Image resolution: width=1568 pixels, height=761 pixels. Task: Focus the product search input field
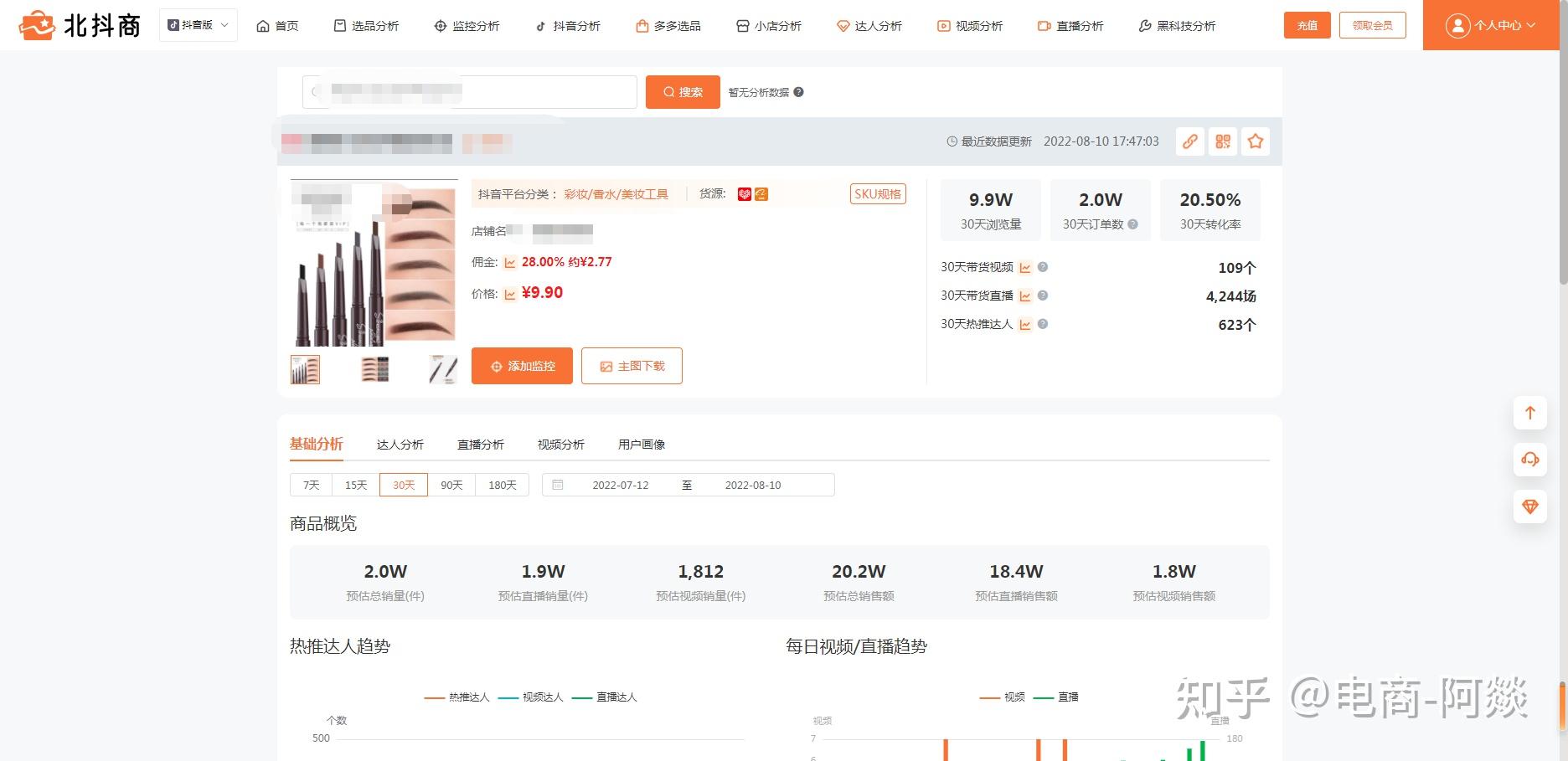click(469, 92)
